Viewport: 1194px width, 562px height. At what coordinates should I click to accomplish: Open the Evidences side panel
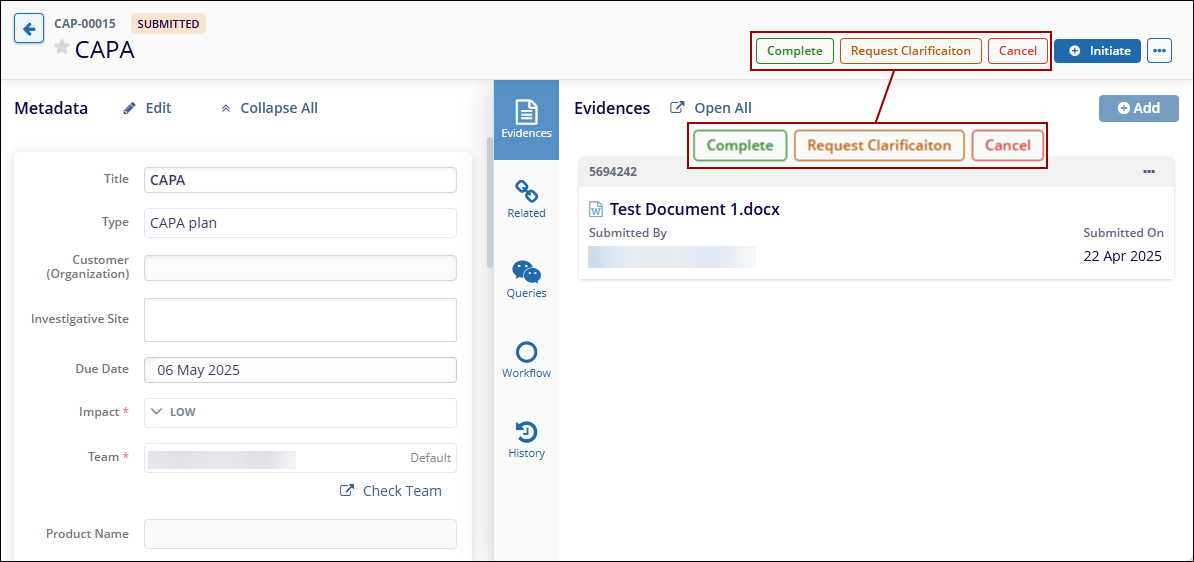(x=526, y=119)
